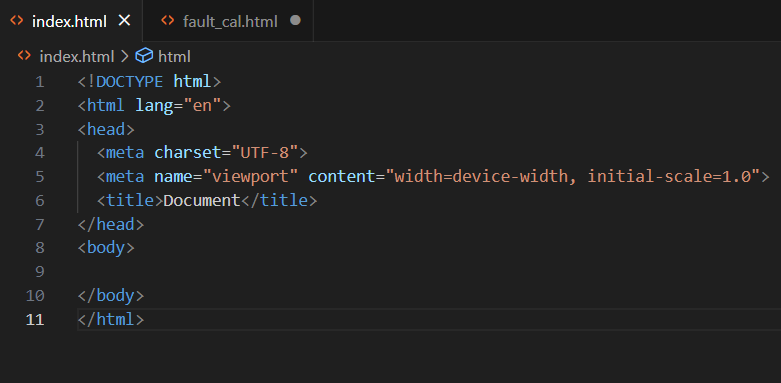Screen dimensions: 781x383
Task: Click line number 10 in gutter
Action: point(35,296)
